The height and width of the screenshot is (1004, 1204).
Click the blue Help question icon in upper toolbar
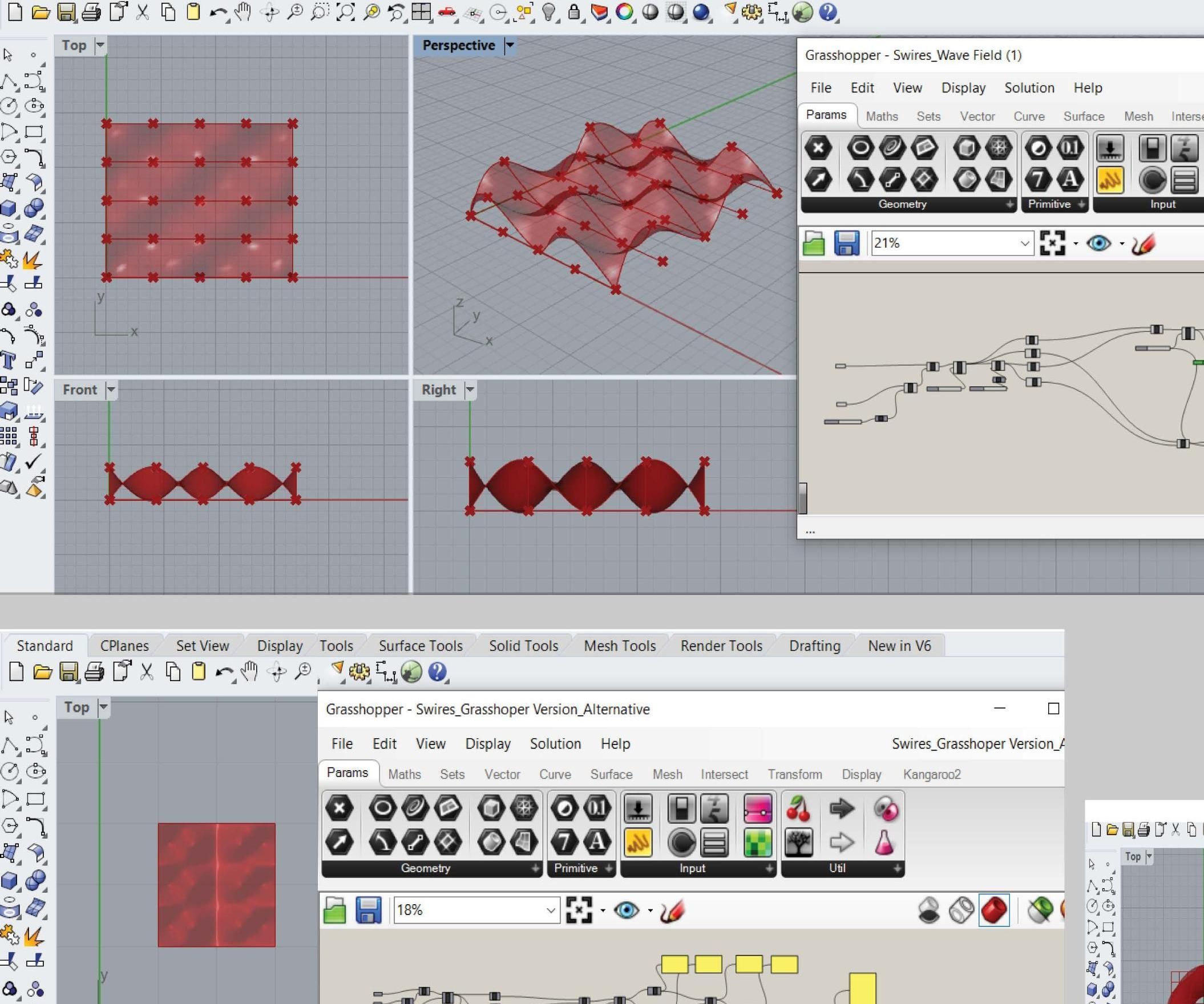pyautogui.click(x=828, y=12)
